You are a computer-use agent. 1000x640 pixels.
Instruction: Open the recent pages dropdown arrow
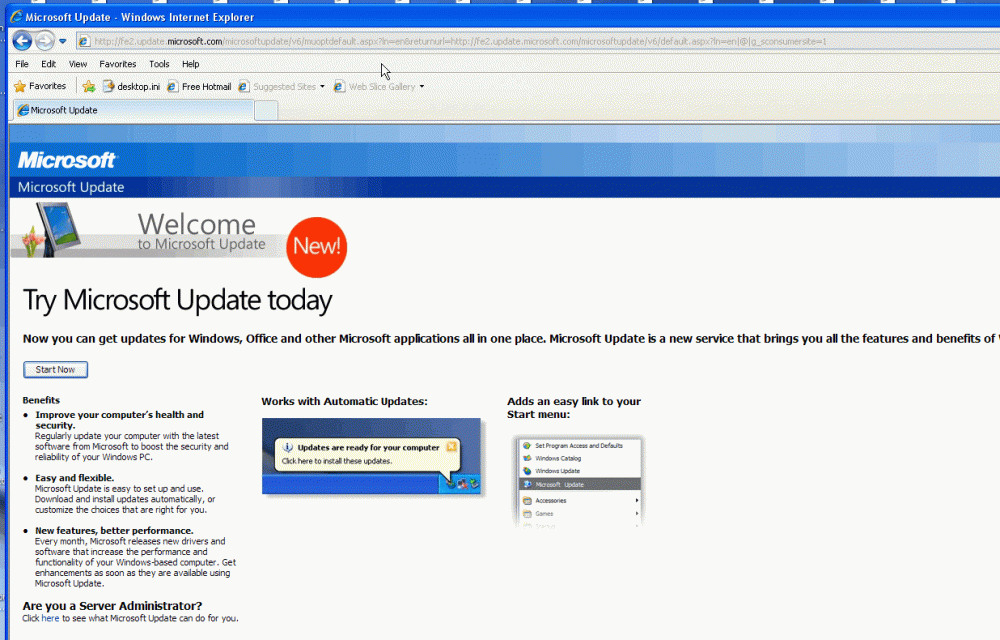[63, 41]
